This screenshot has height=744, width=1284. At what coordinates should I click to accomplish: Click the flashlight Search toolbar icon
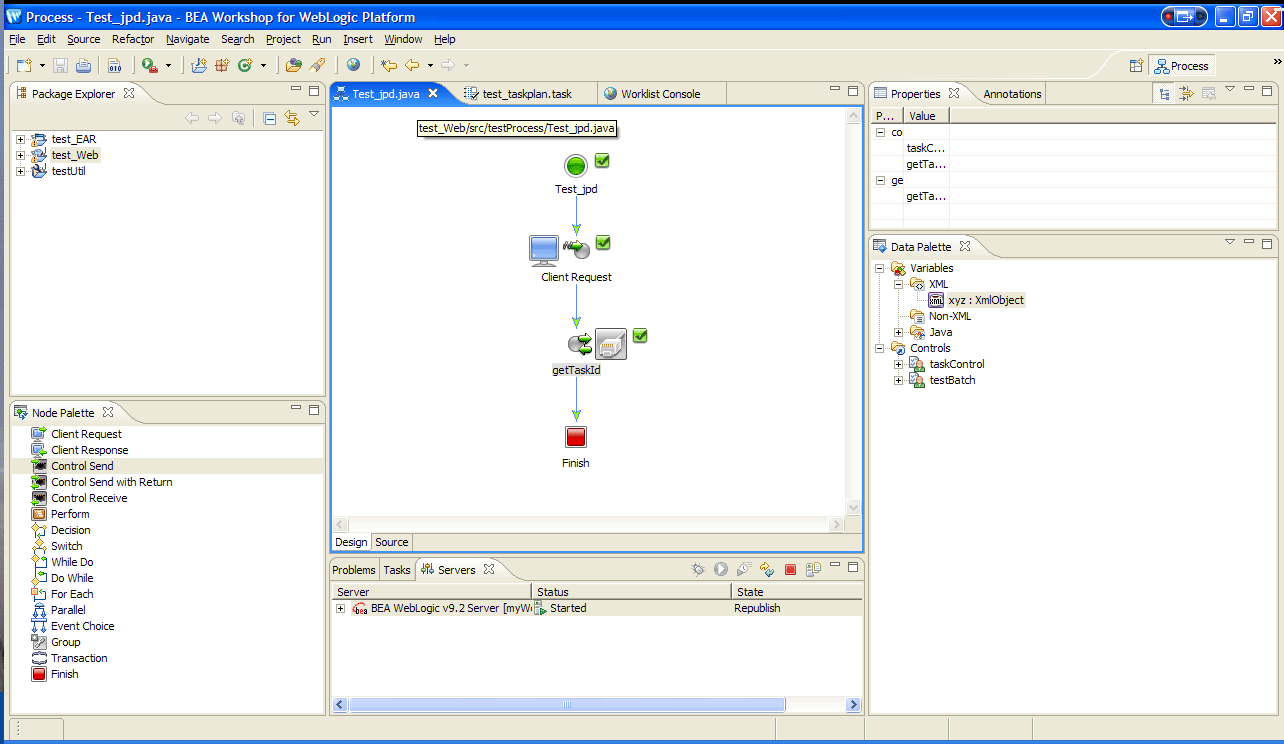pyautogui.click(x=318, y=65)
